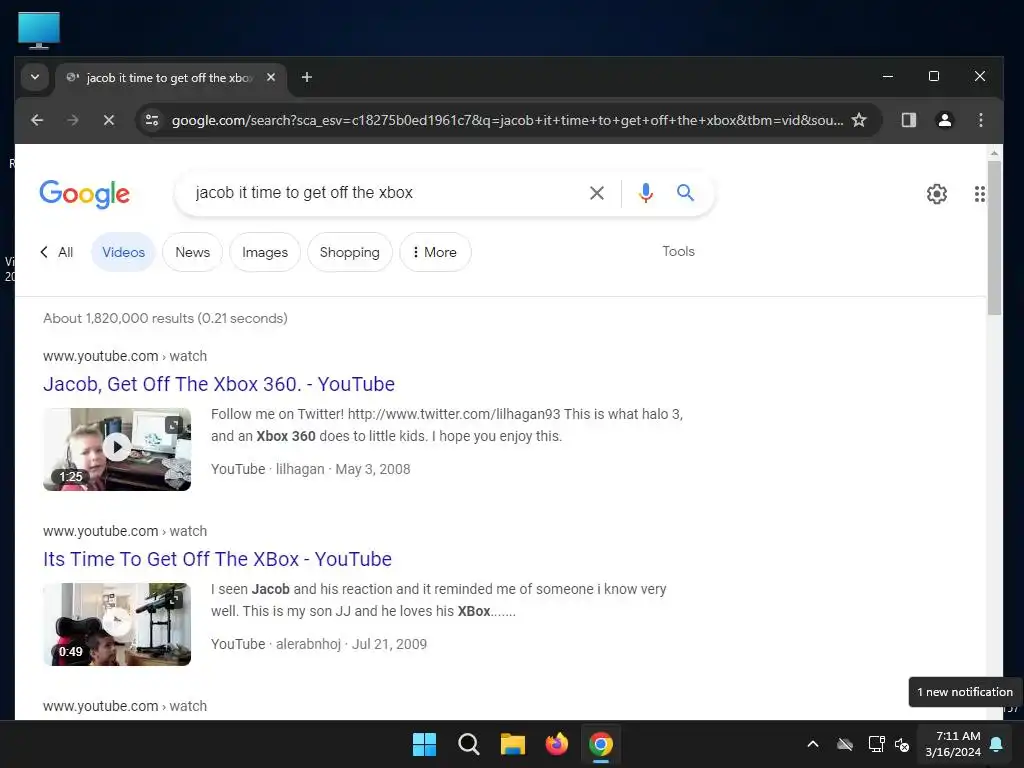This screenshot has height=768, width=1024.
Task: Open Windows taskbar search
Action: 468,744
